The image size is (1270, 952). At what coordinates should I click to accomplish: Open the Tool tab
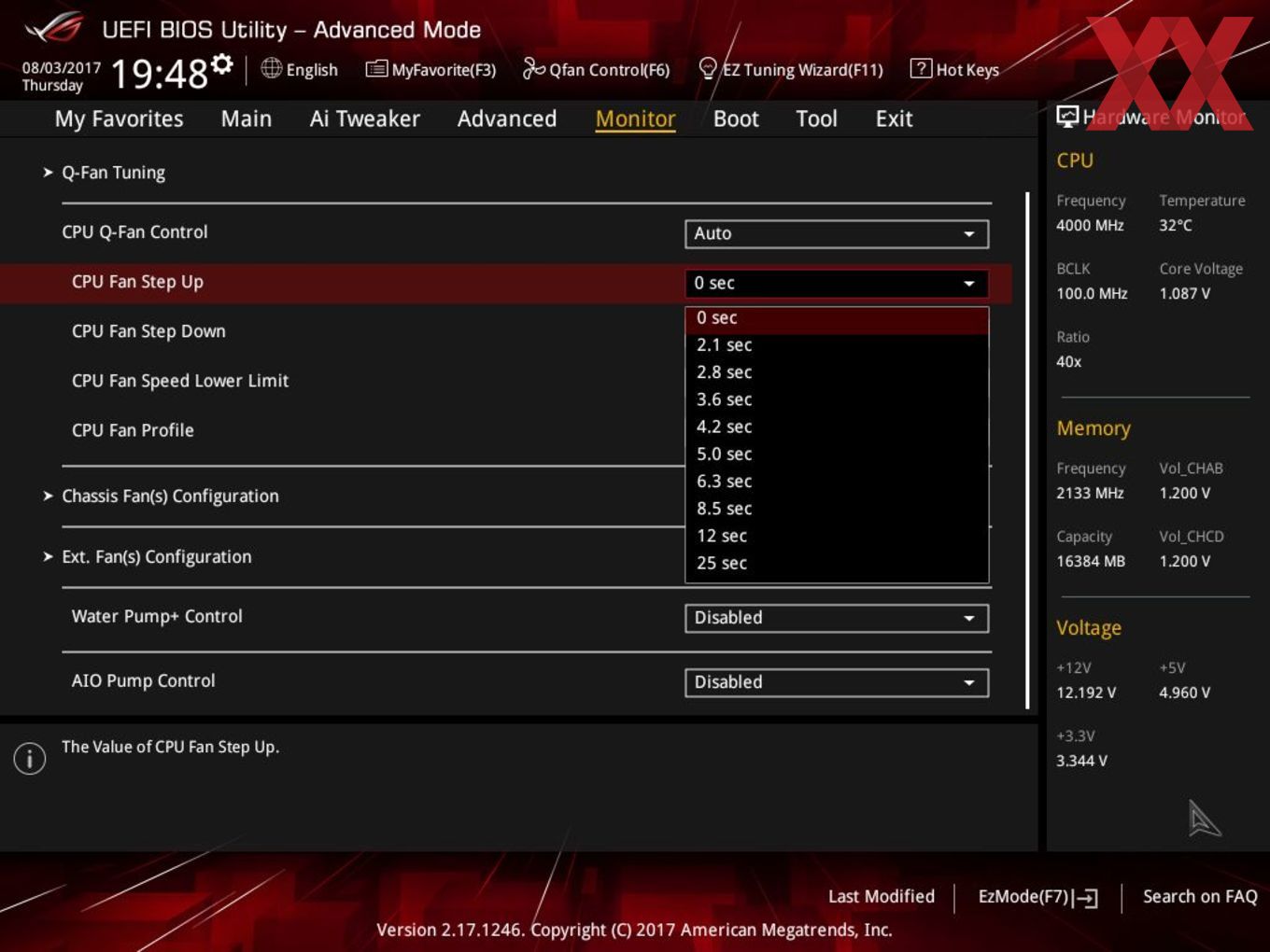816,119
